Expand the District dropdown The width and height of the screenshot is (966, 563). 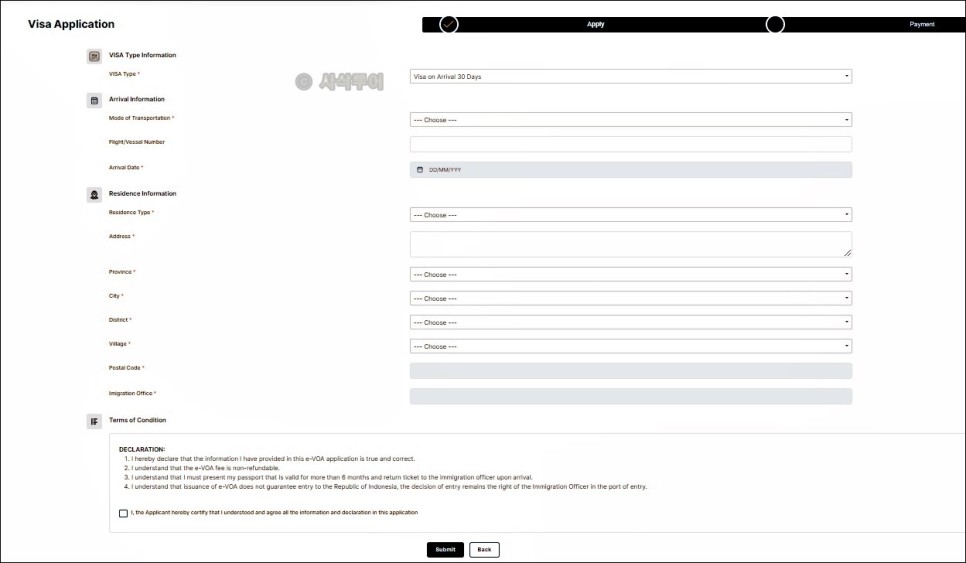[631, 322]
